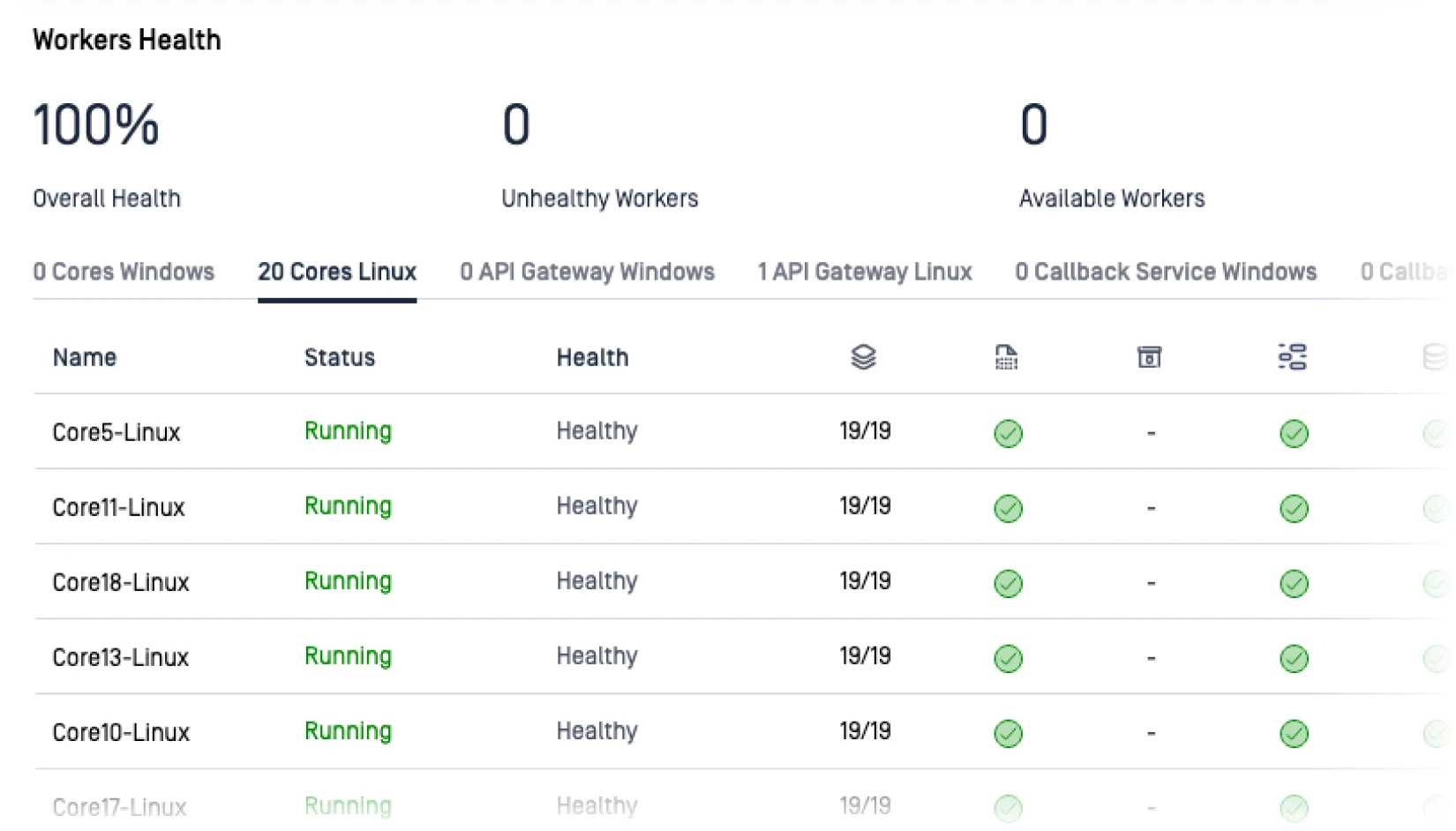
Task: Select the 20 Cores Linux tab
Action: click(x=337, y=272)
